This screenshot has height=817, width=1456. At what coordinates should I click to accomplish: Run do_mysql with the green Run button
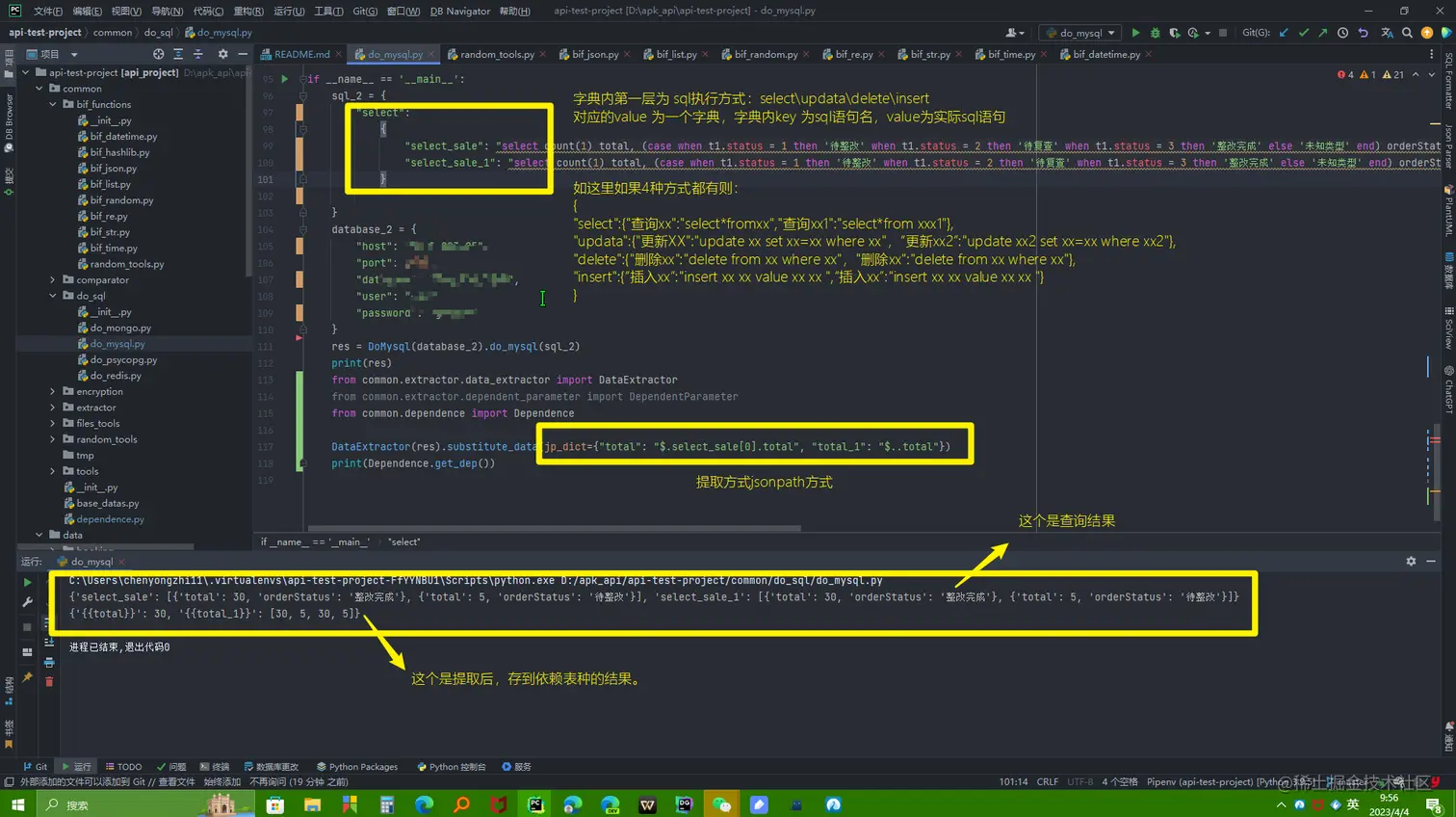1135,33
